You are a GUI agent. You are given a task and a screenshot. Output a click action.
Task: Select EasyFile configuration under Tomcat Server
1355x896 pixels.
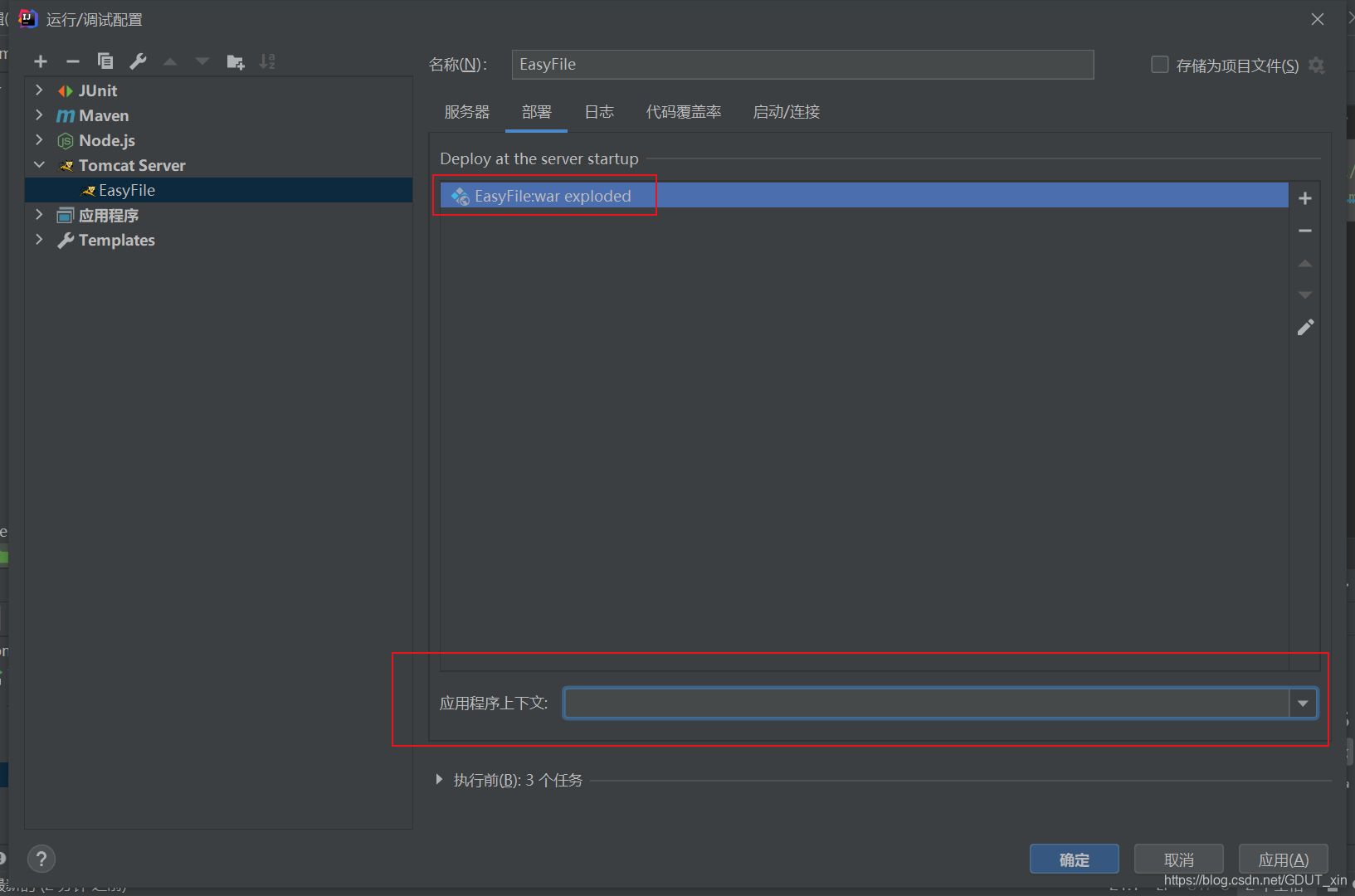(x=219, y=190)
